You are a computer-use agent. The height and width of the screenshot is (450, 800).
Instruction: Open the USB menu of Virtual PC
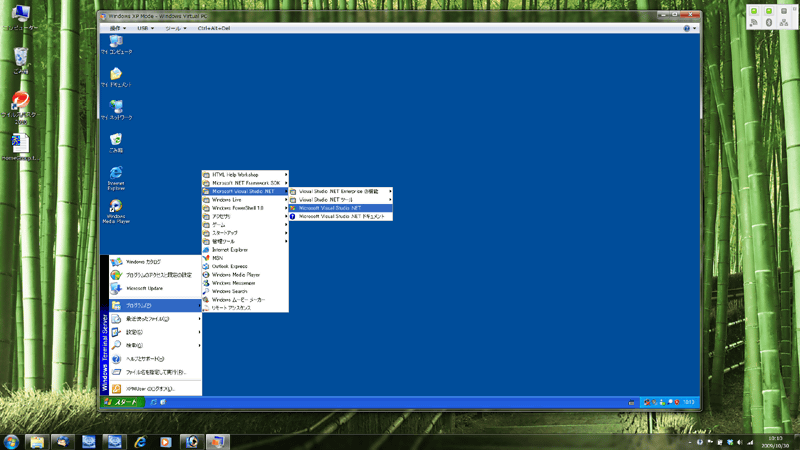coord(145,29)
